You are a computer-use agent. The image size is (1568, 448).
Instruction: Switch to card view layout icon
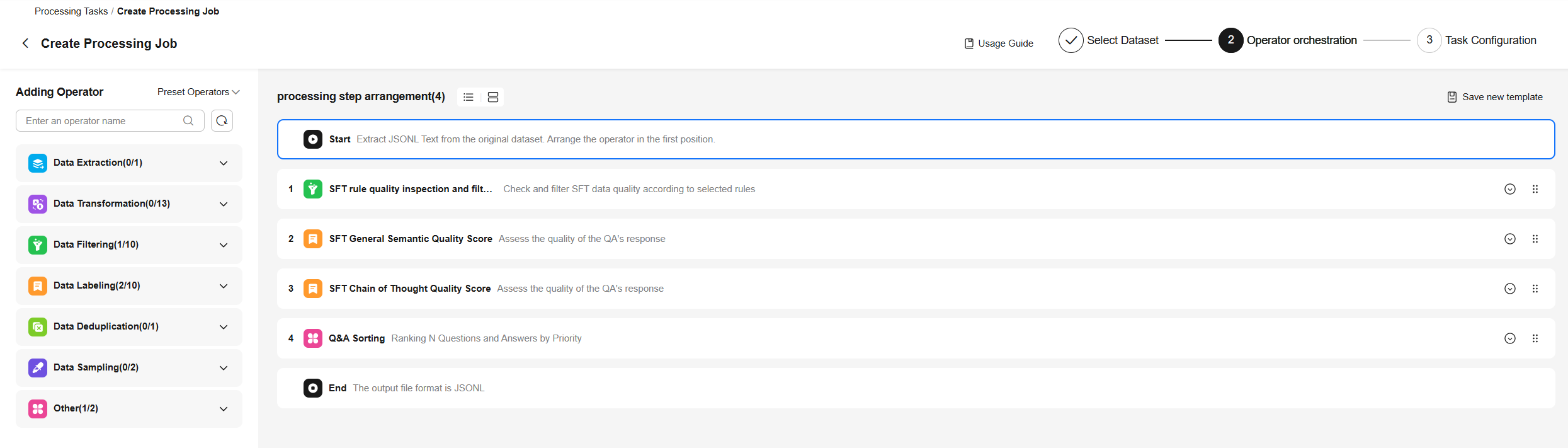click(493, 97)
